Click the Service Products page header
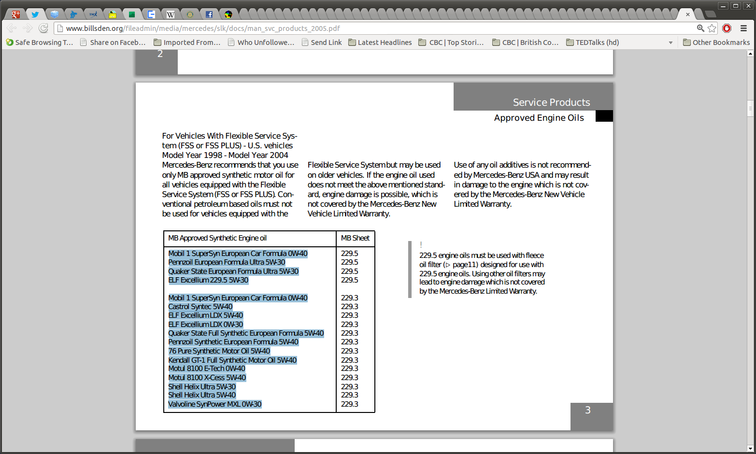 [x=551, y=102]
